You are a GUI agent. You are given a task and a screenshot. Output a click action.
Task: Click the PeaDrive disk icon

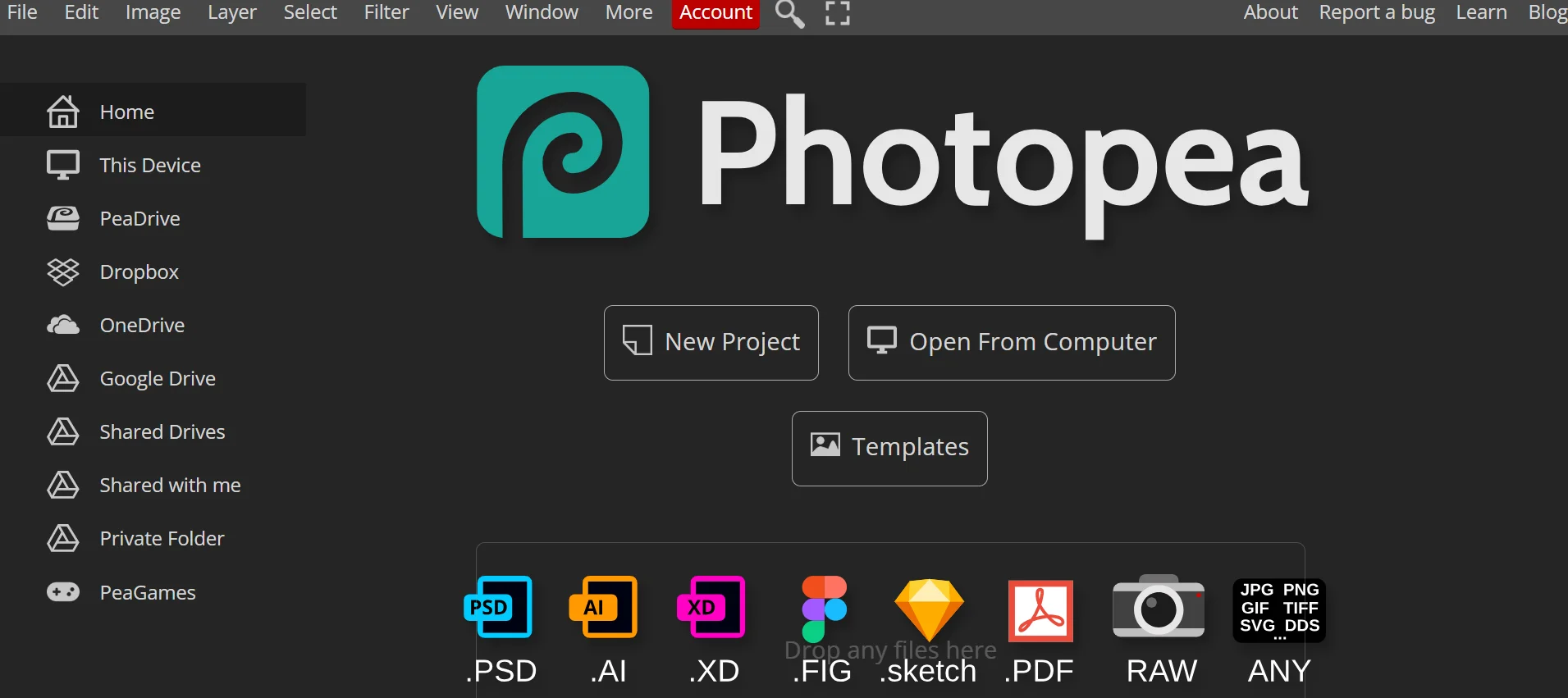click(x=63, y=218)
